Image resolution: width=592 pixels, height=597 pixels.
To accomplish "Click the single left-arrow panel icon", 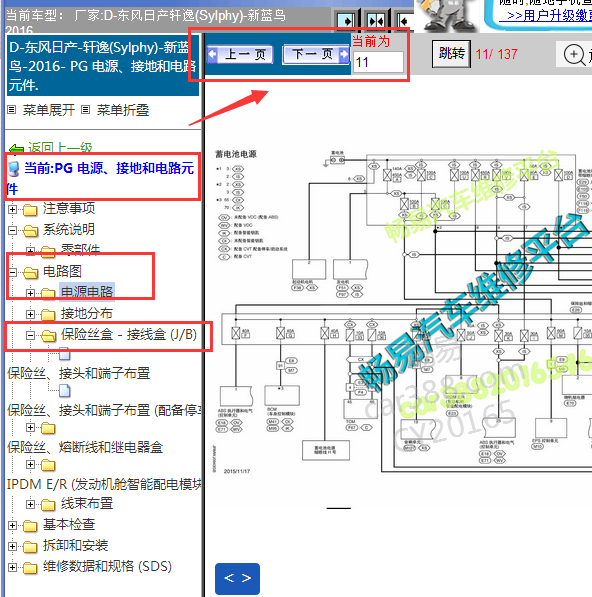I will [405, 21].
